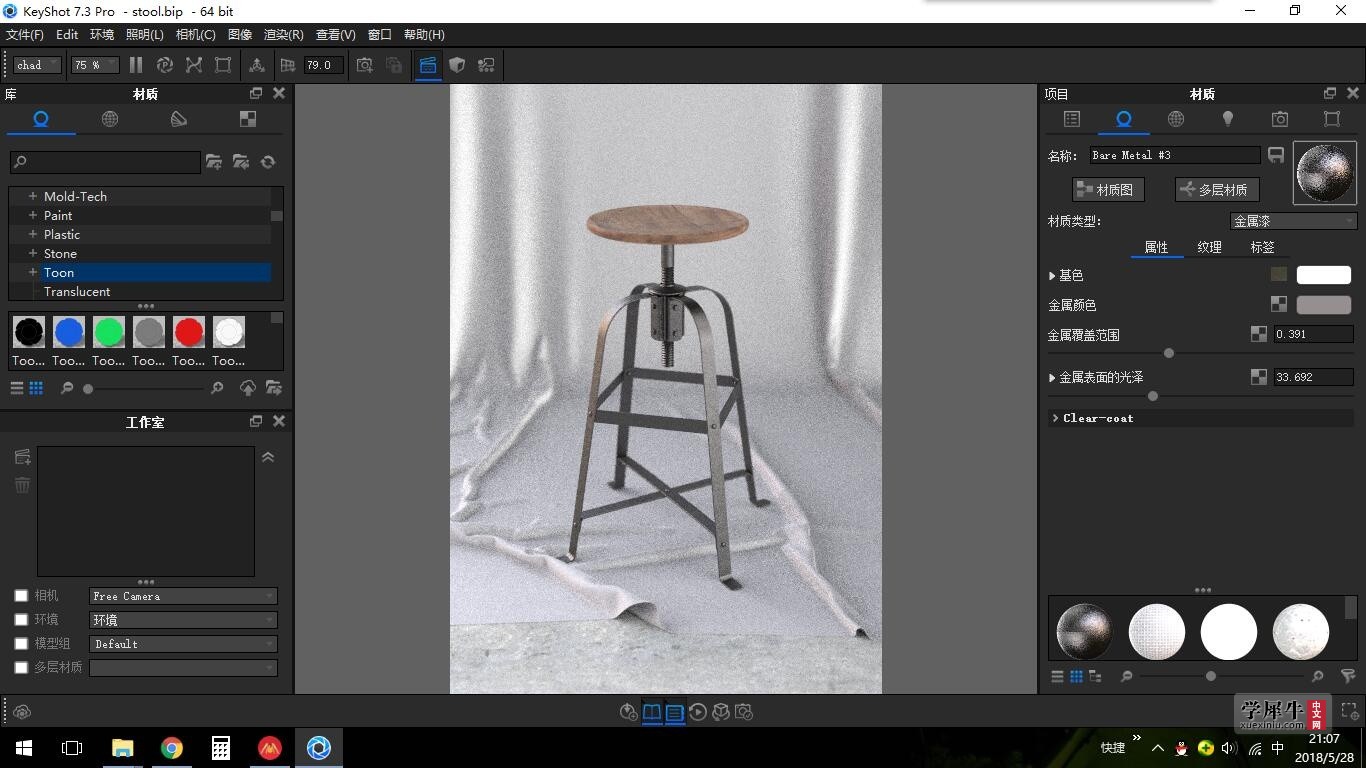Open the 帮助(H) menu
This screenshot has height=768, width=1366.
click(424, 34)
